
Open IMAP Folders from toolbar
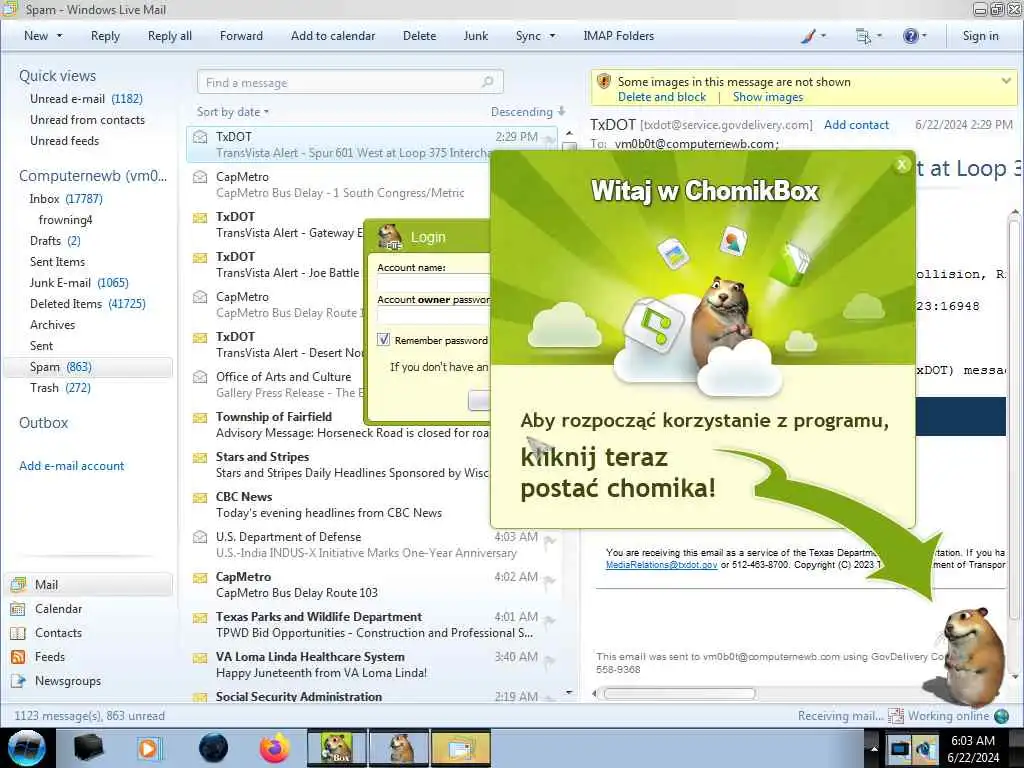(x=618, y=36)
